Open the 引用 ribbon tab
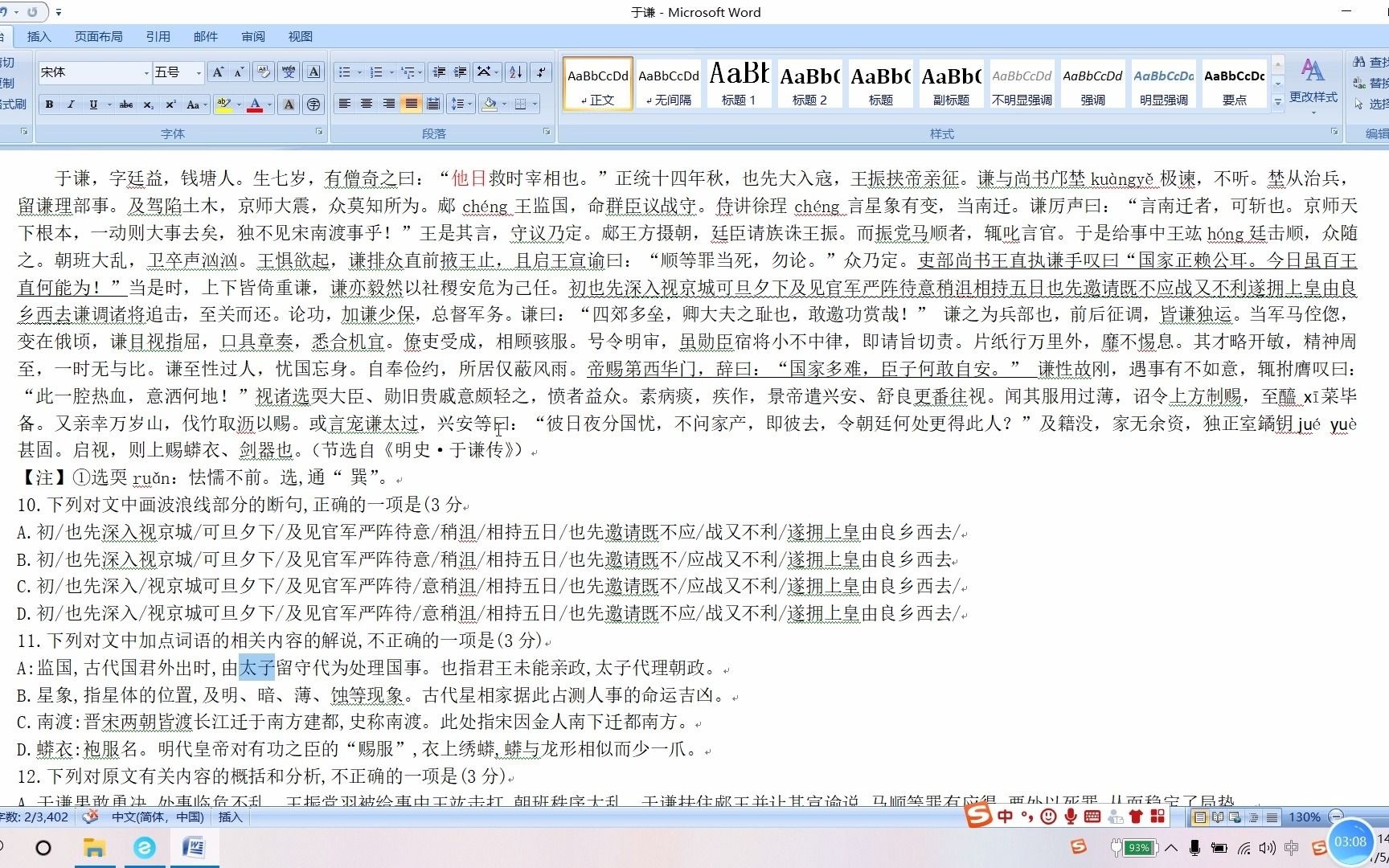Image resolution: width=1389 pixels, height=868 pixels. pos(158,36)
